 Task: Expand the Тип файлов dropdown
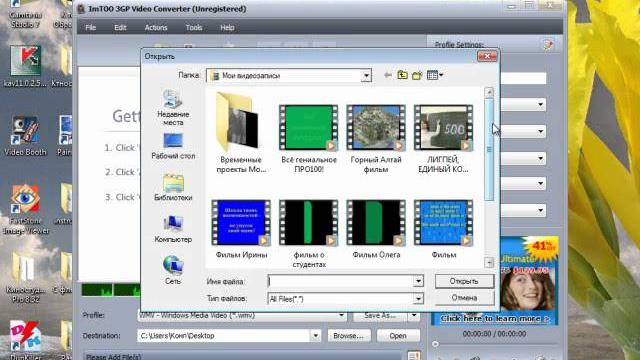(418, 299)
